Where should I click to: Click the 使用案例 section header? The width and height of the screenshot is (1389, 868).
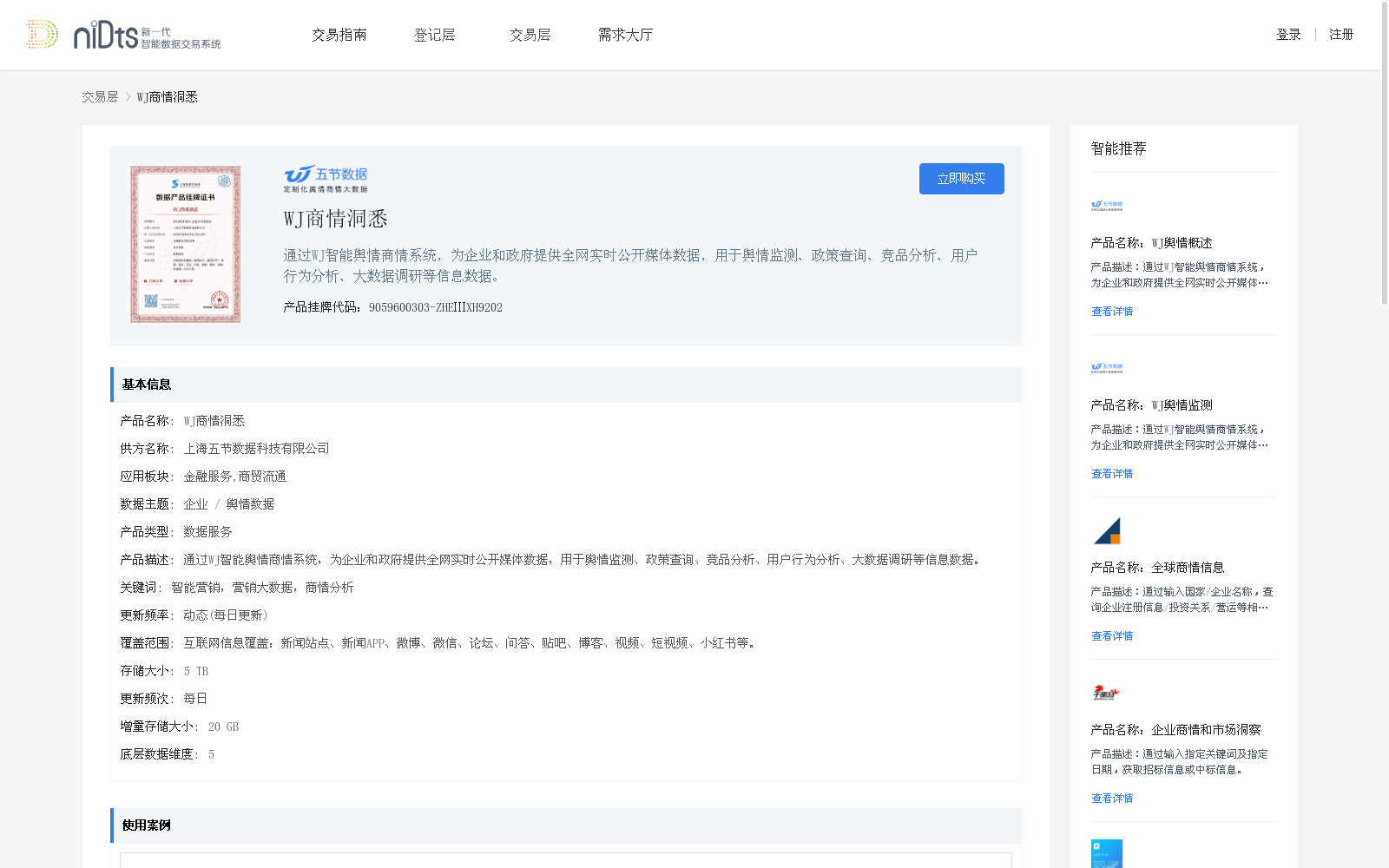pos(566,825)
